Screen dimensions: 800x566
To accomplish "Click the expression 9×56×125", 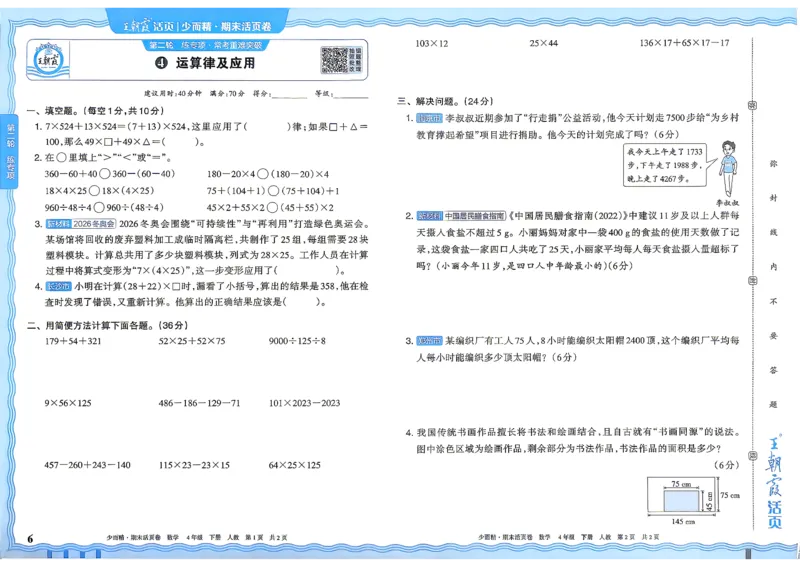I will point(68,403).
